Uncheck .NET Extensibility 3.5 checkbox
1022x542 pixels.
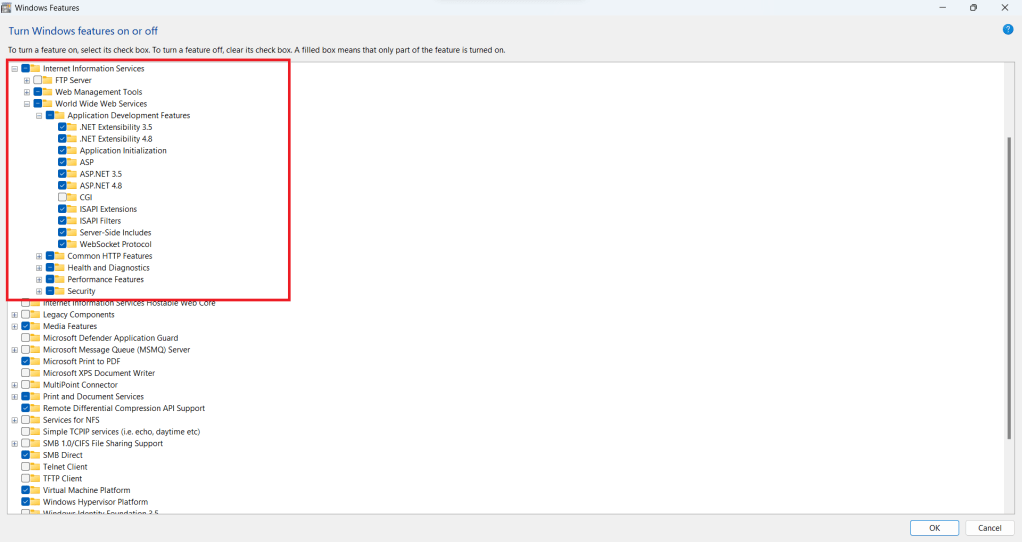pyautogui.click(x=63, y=127)
